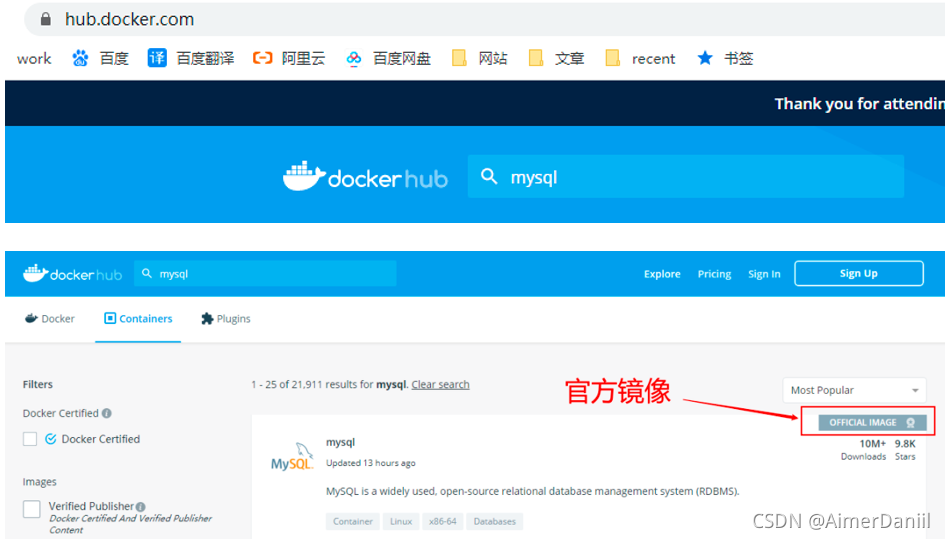Click the MySQL description sentence

533,491
